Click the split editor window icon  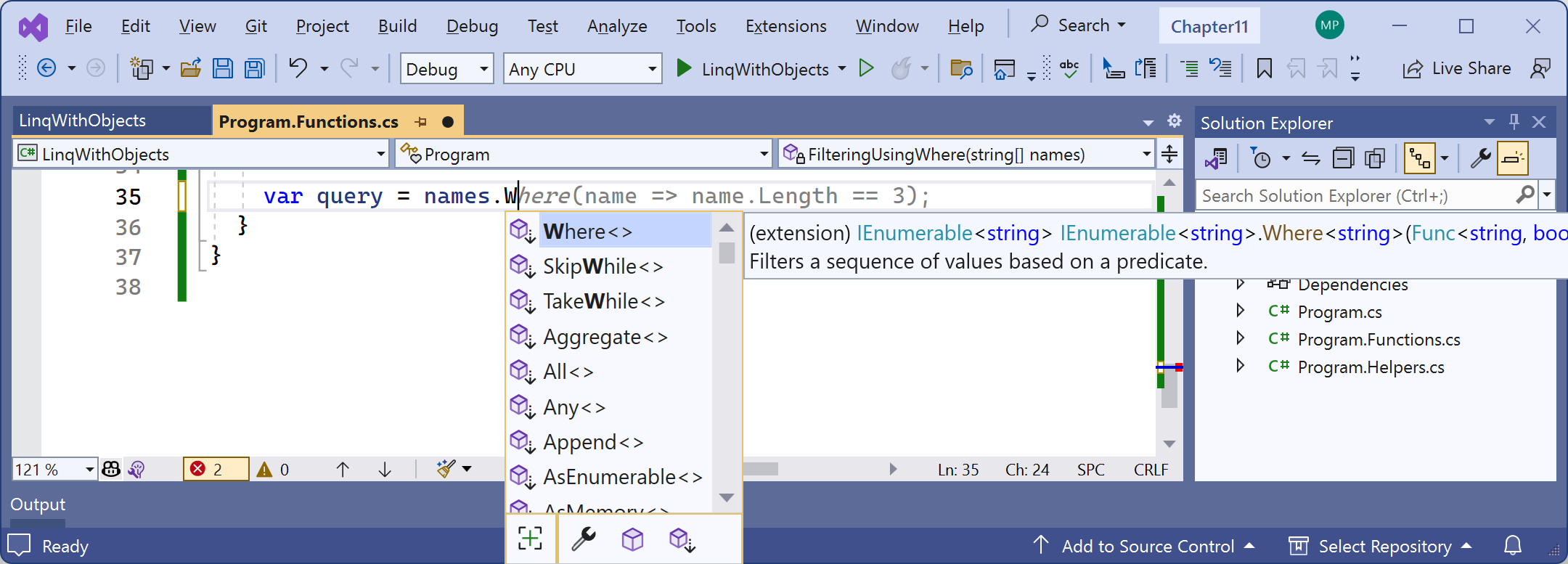[x=1169, y=154]
